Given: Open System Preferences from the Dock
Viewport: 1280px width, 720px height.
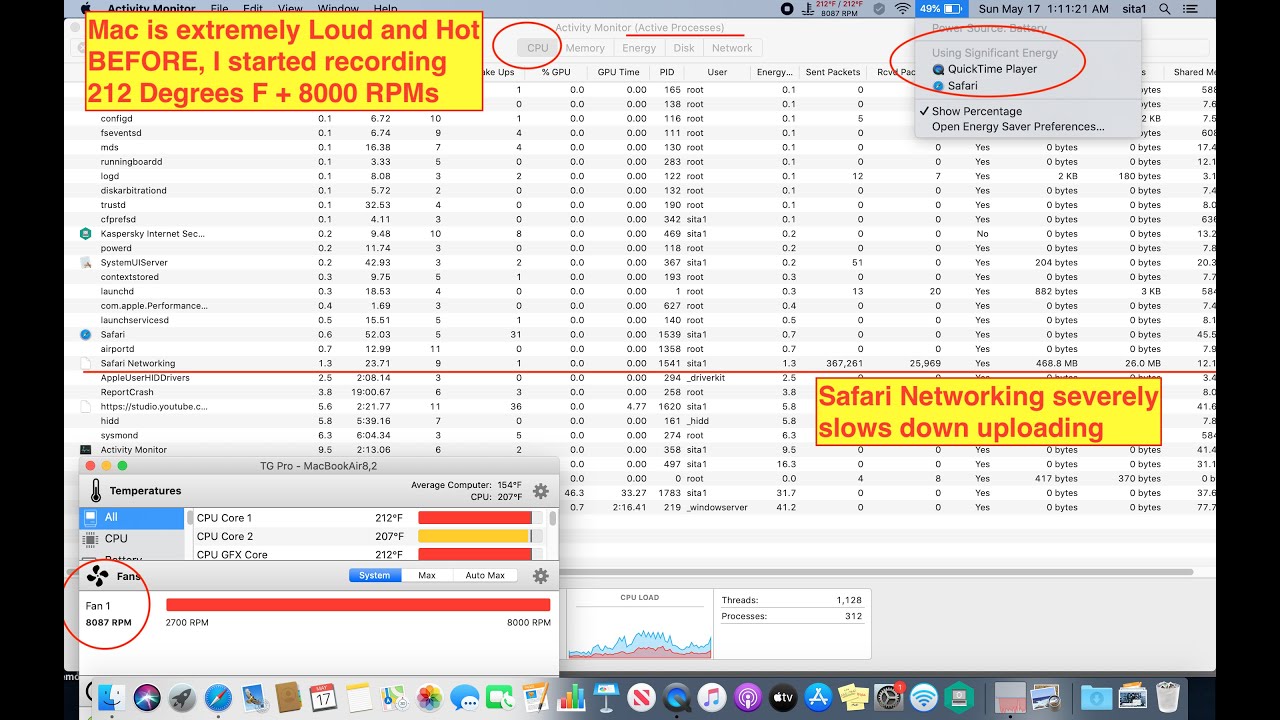Looking at the screenshot, I should click(889, 697).
